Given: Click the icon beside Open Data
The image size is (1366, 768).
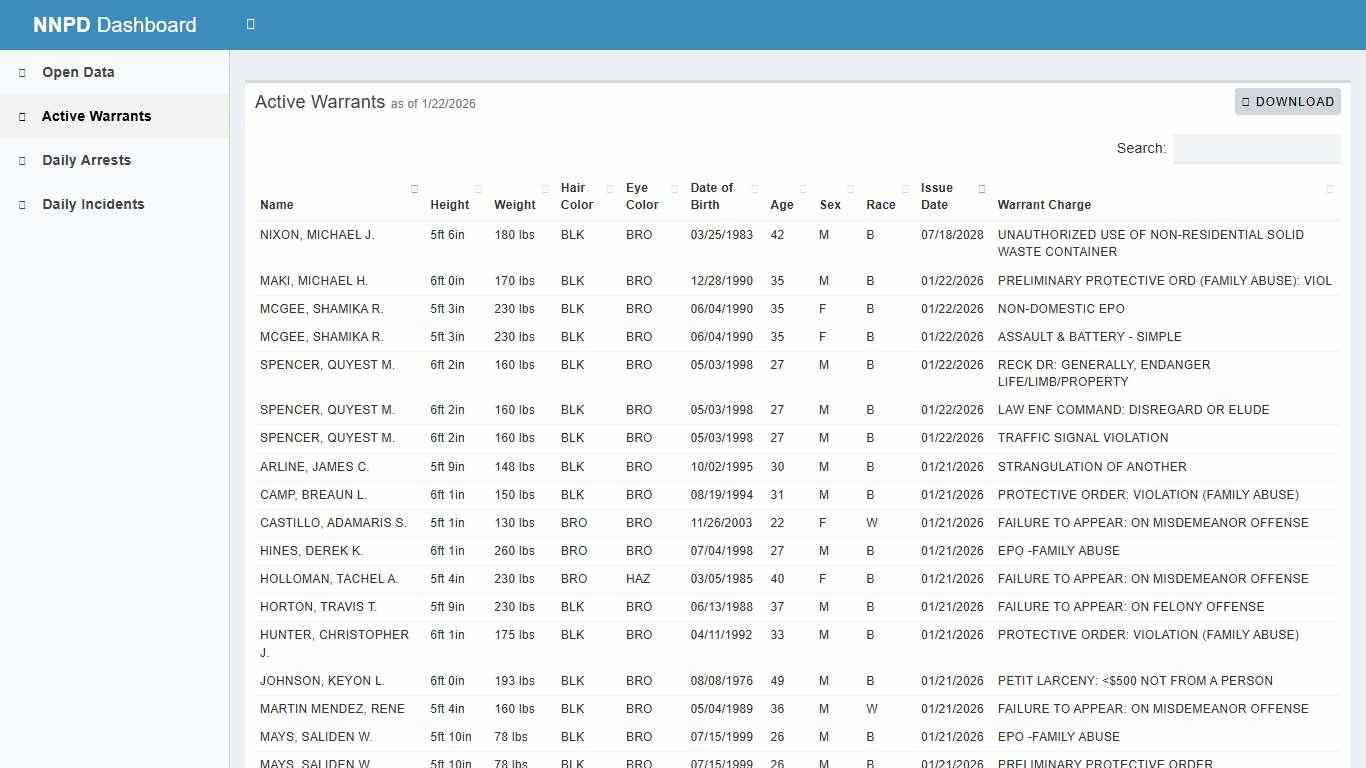Looking at the screenshot, I should [21, 72].
